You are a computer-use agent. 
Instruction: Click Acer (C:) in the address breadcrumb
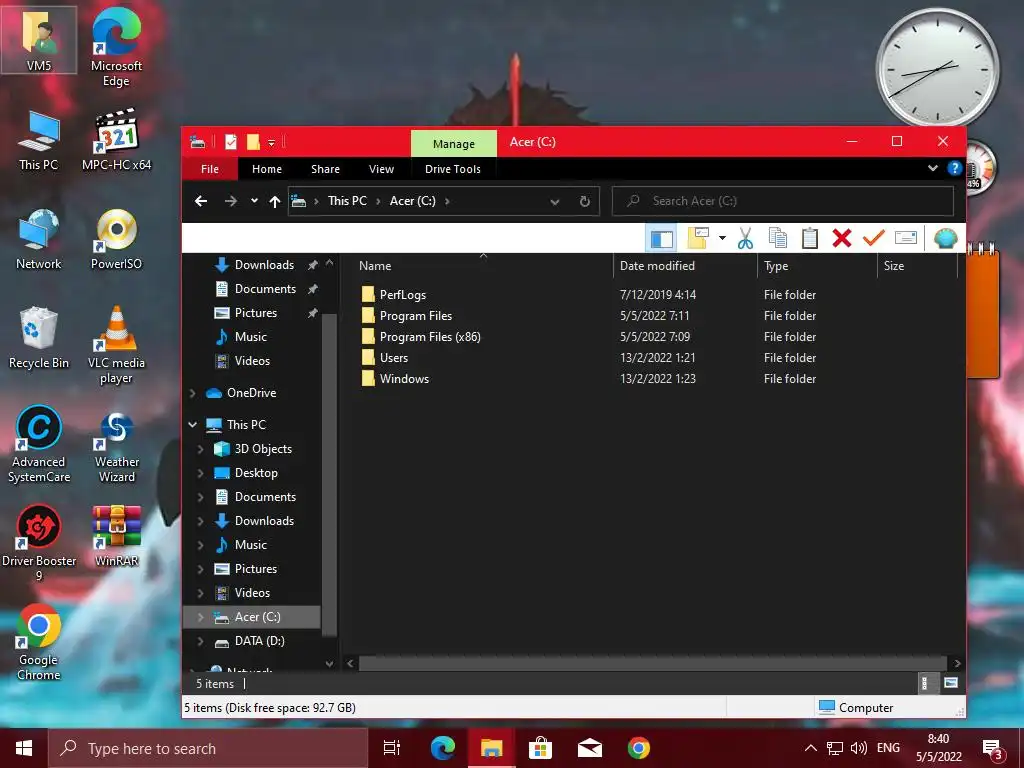click(413, 201)
